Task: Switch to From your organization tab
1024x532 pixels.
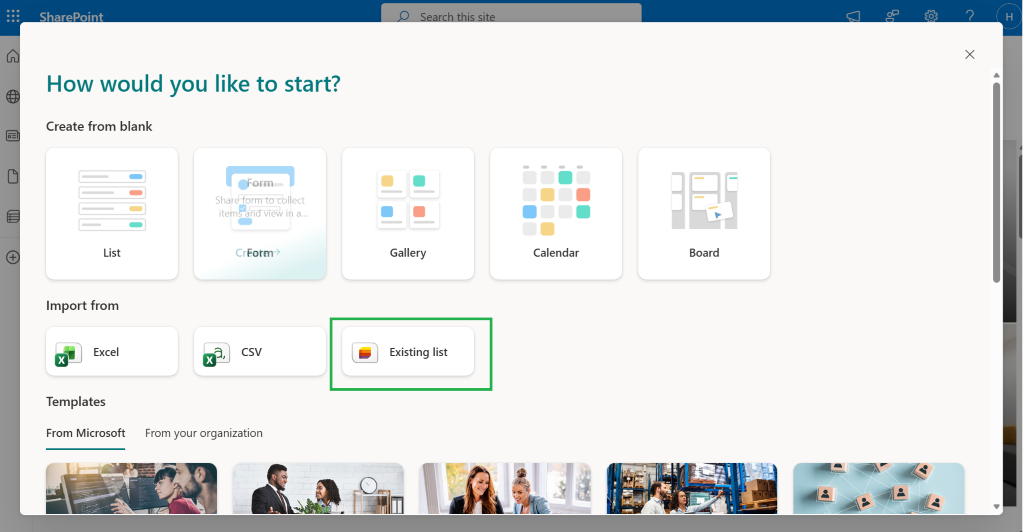Action: point(204,433)
